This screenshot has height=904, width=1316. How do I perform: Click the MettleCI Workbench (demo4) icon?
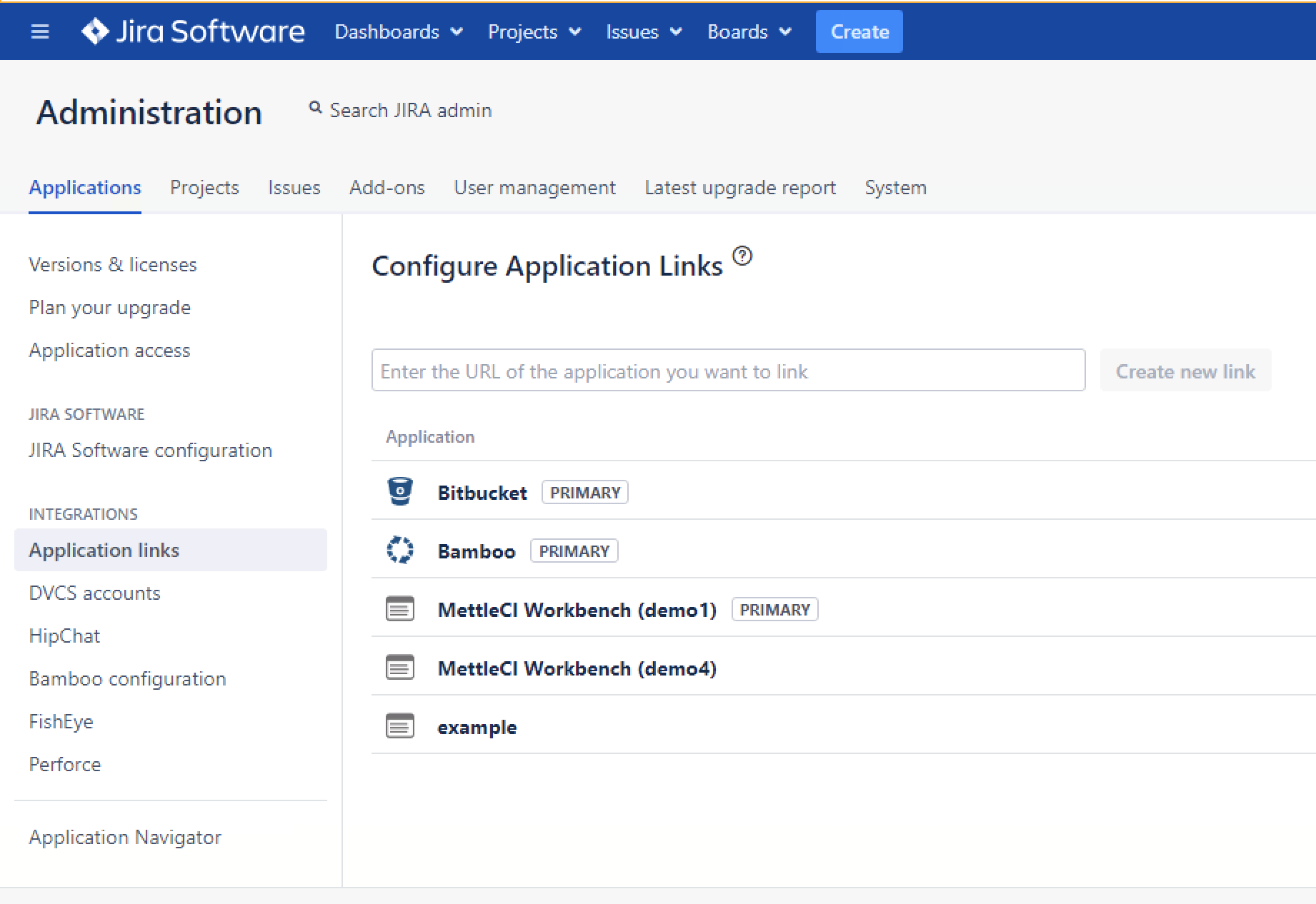(x=400, y=668)
